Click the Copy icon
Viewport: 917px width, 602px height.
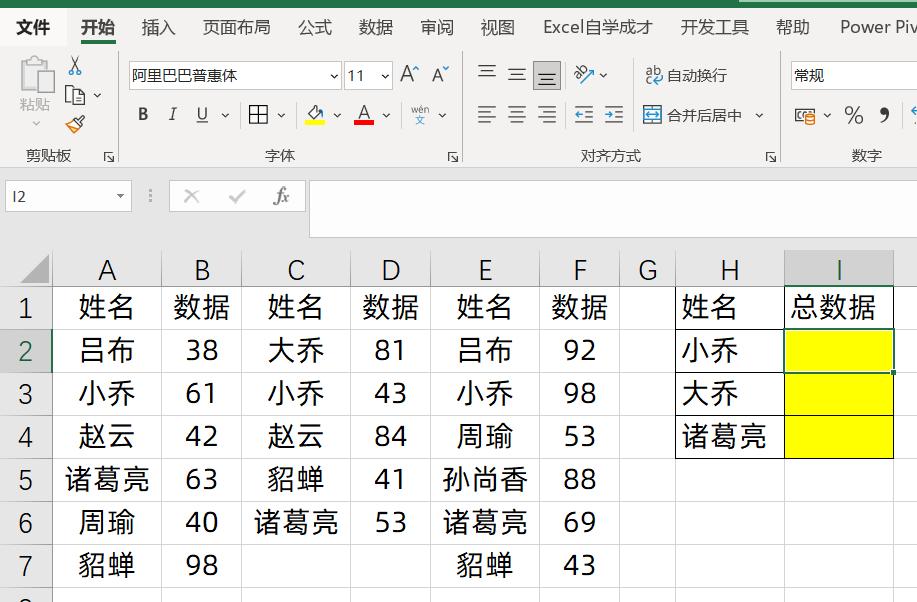point(75,96)
